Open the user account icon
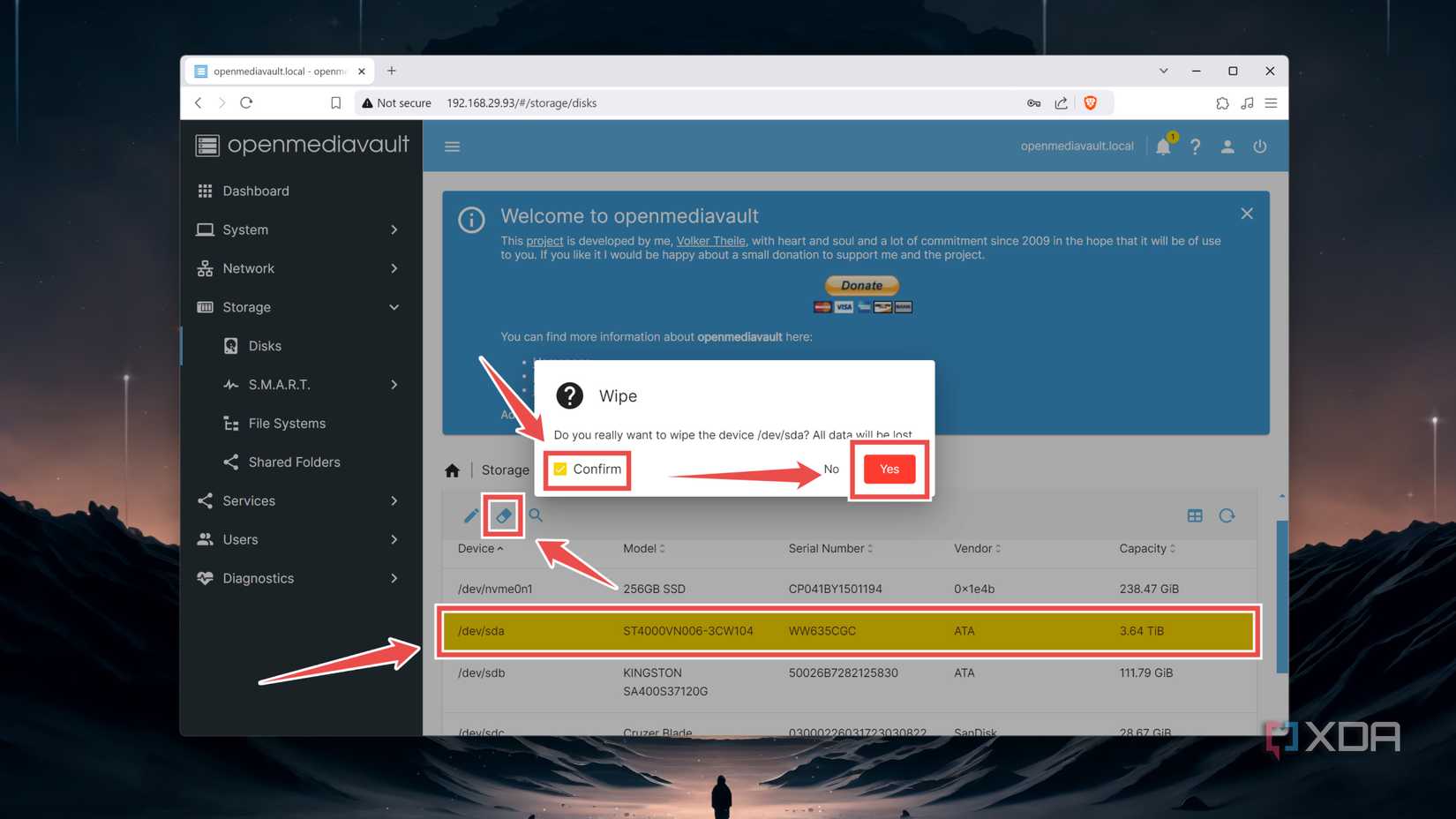 tap(1227, 147)
